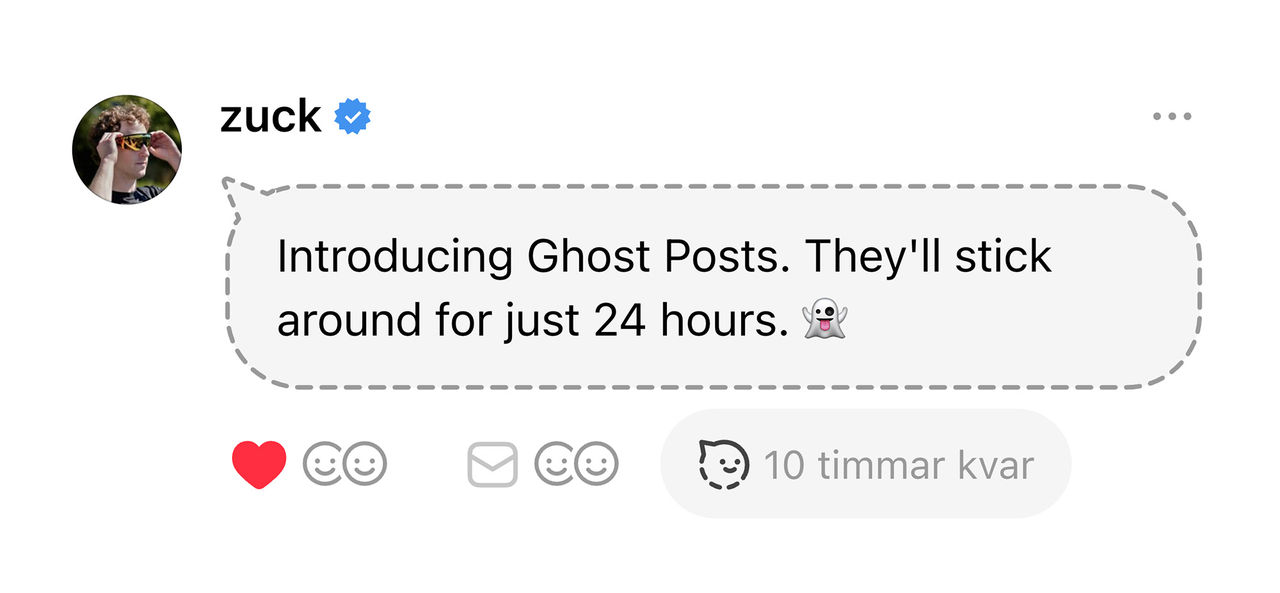Screen dimensions: 1280x593
Task: Click the ghost emoji in the post
Action: 825,321
